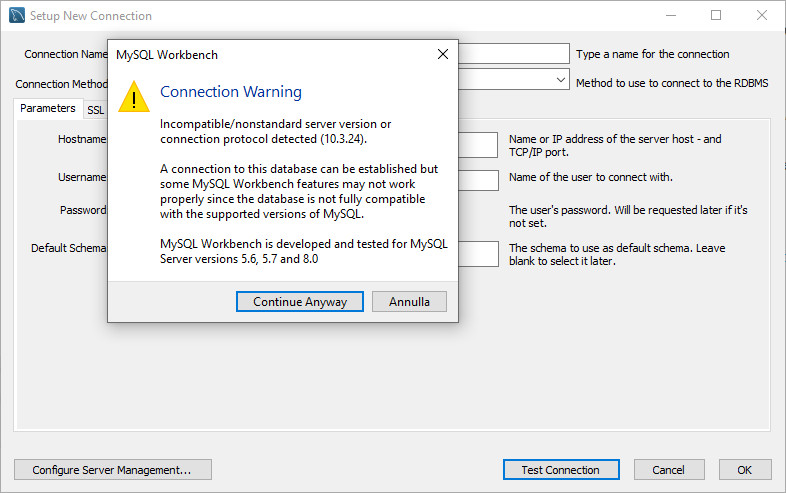The height and width of the screenshot is (493, 786).
Task: Maximize the Setup New Connection window
Action: pyautogui.click(x=716, y=16)
